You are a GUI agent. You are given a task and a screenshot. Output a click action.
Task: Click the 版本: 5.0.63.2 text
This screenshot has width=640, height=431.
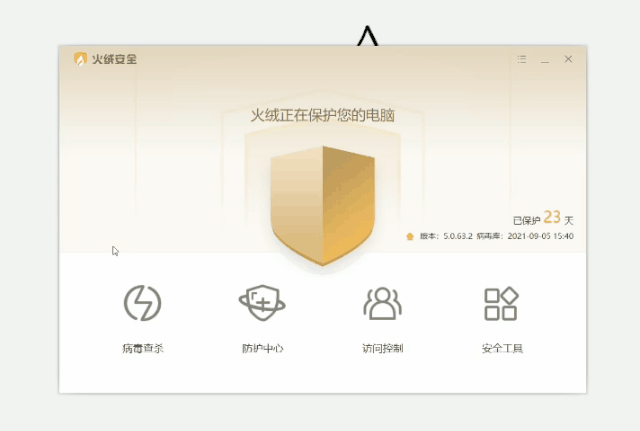coord(446,236)
